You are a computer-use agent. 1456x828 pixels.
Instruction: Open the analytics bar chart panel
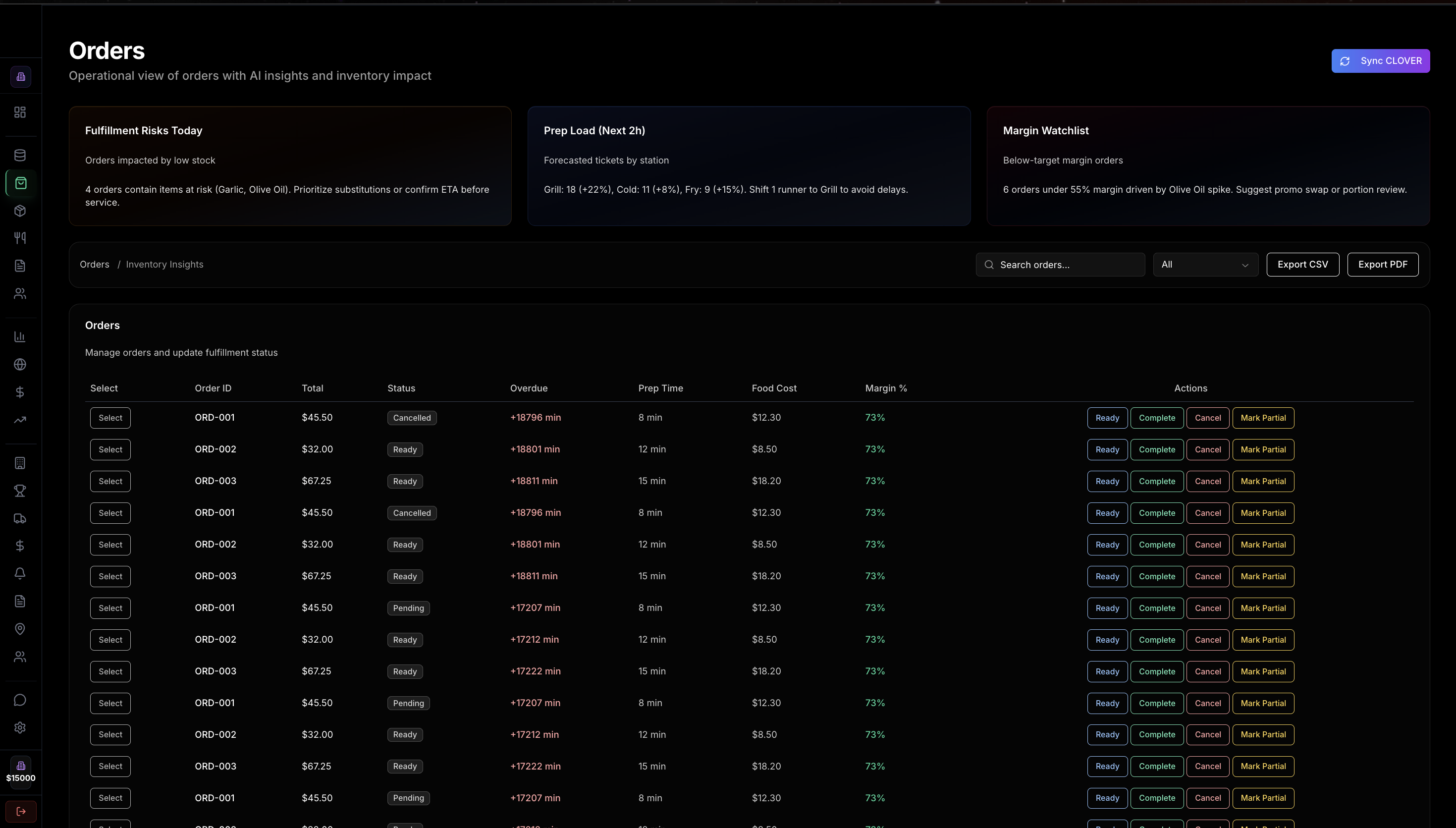[x=20, y=336]
